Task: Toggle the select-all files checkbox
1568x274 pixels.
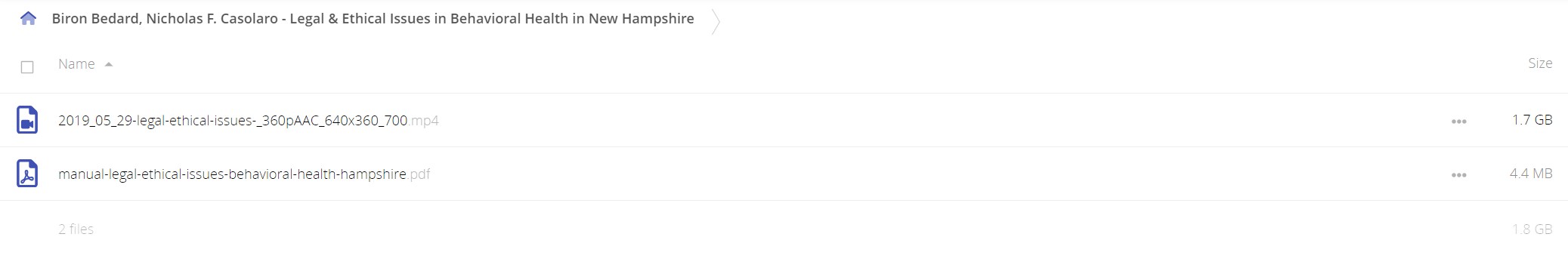Action: pyautogui.click(x=27, y=67)
